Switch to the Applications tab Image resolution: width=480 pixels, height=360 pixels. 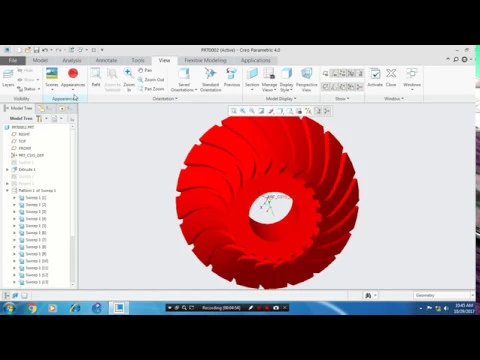[255, 60]
